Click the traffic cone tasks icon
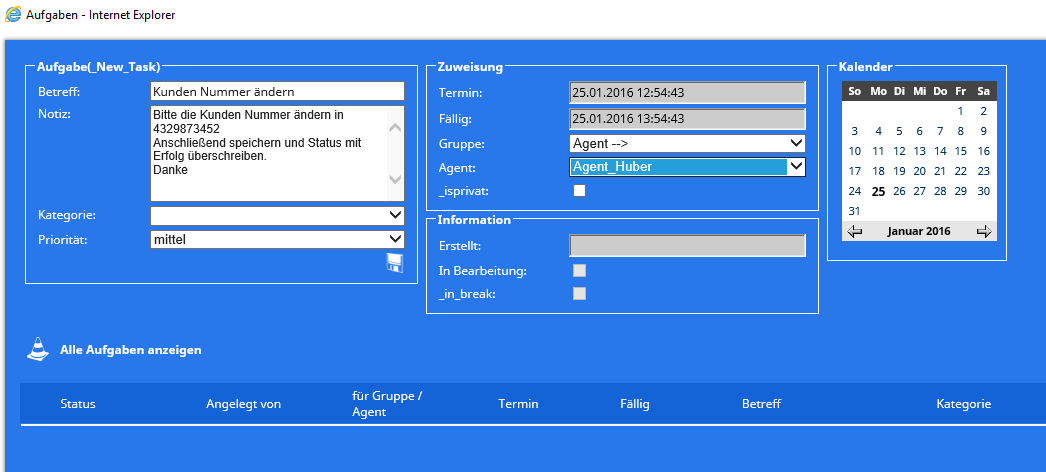The width and height of the screenshot is (1046, 472). [x=38, y=350]
